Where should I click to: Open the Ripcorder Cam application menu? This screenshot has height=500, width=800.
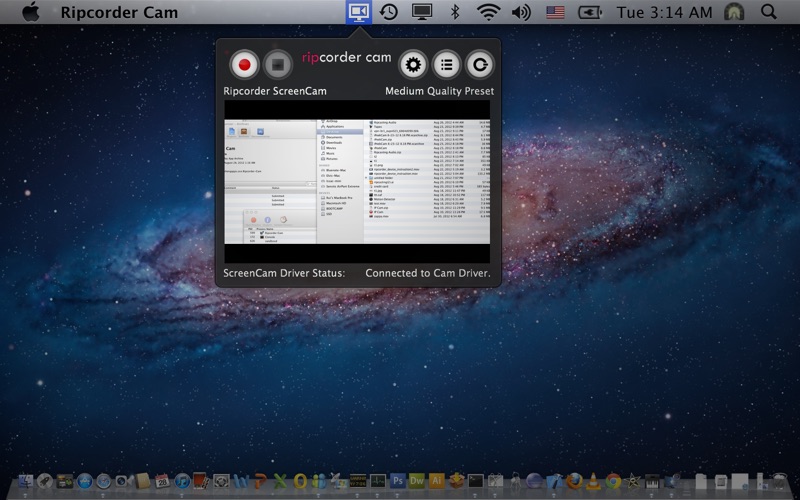point(119,12)
